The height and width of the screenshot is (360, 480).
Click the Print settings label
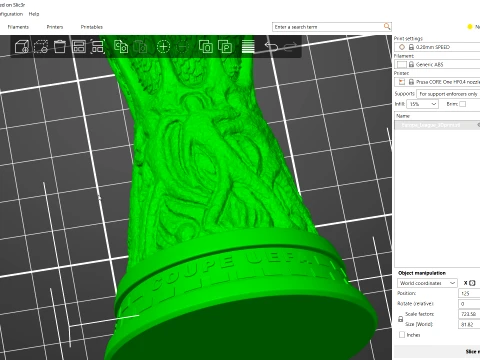click(408, 38)
